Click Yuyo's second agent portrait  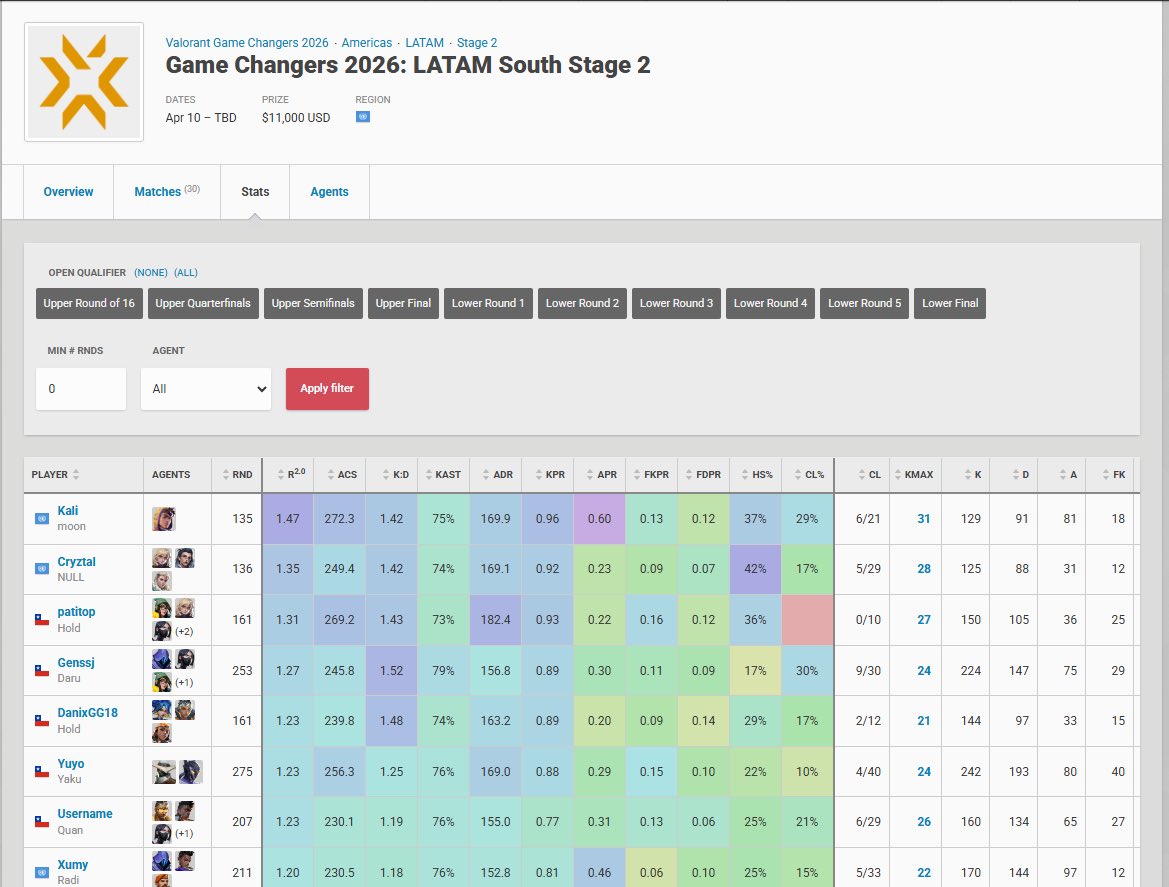point(191,771)
